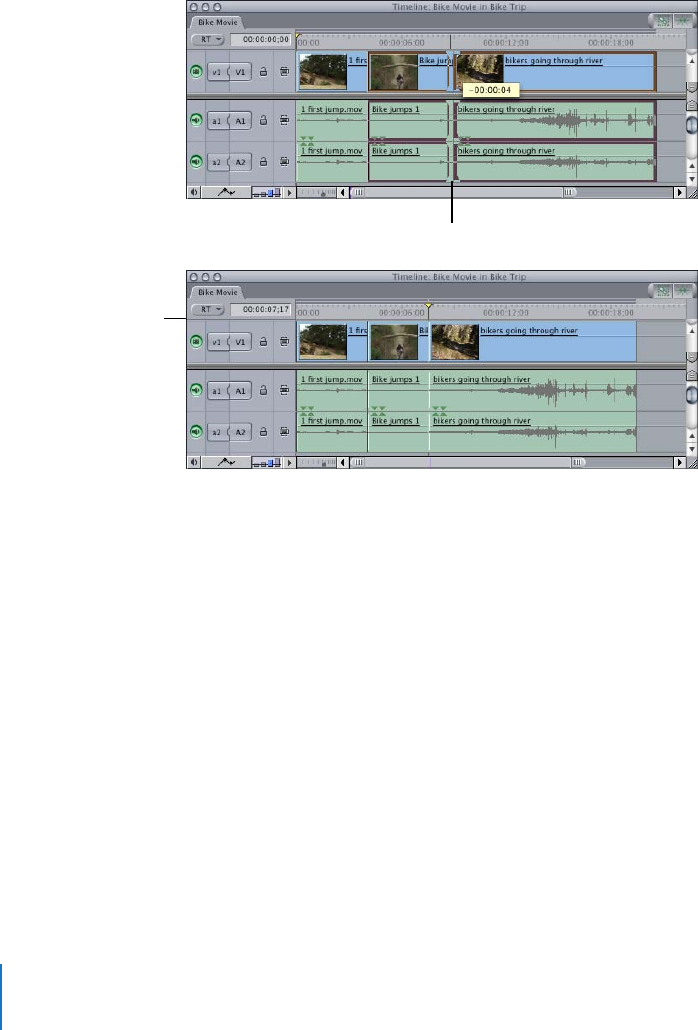
Task: Mute A2 track in the timeline showing 00:00:00;00
Action: (x=196, y=162)
